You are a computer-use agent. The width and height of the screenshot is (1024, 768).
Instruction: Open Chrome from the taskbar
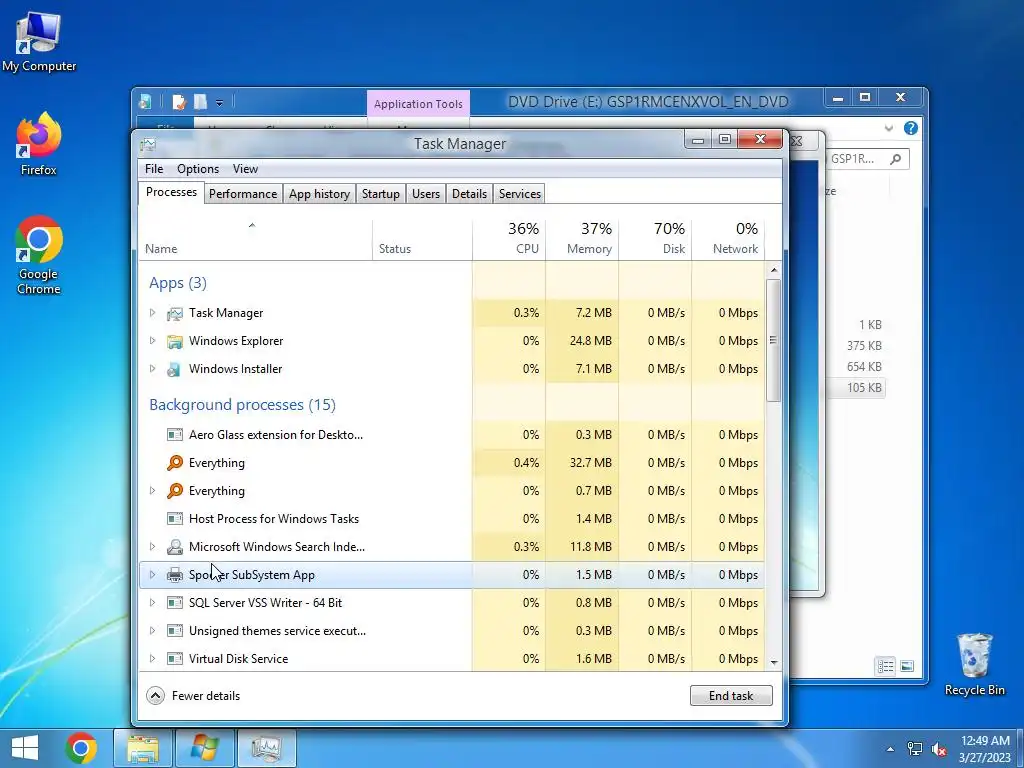point(81,748)
